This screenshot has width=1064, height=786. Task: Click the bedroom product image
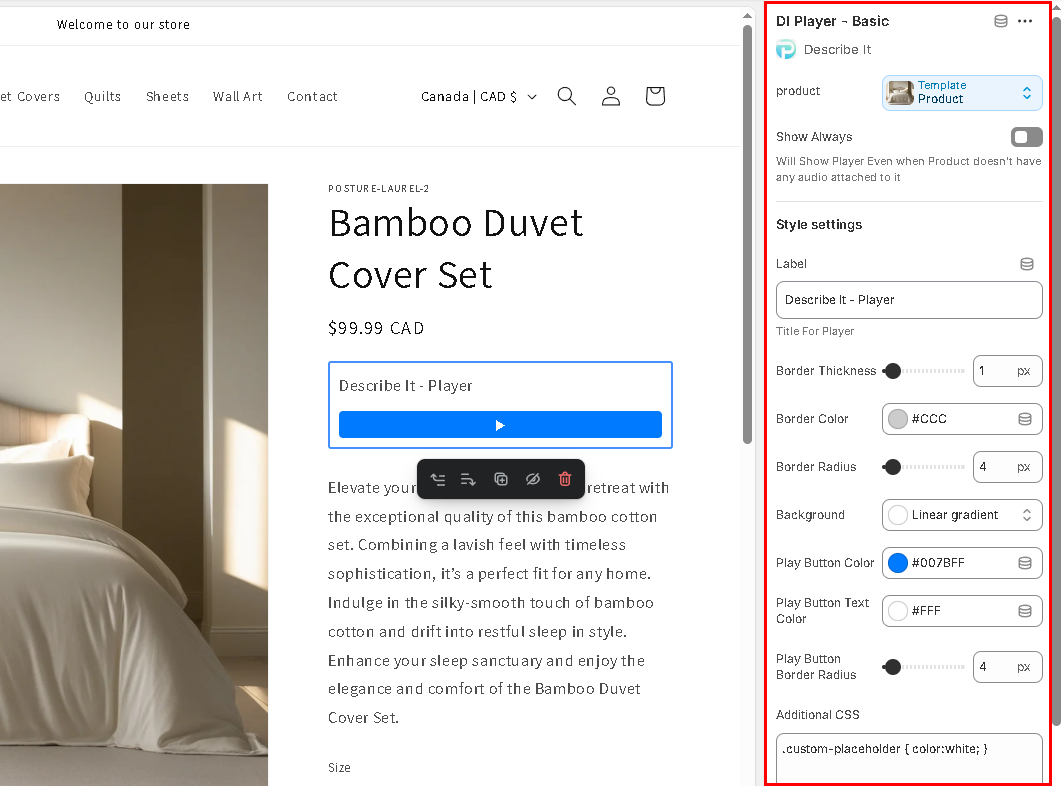click(134, 485)
